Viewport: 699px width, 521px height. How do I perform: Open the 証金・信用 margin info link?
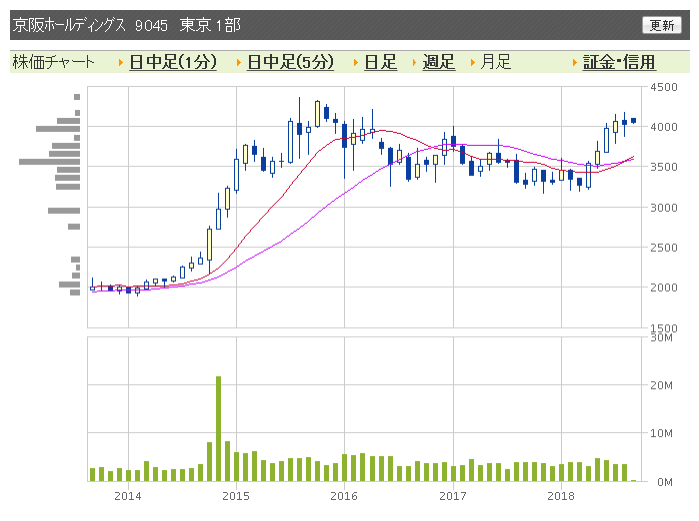[619, 62]
